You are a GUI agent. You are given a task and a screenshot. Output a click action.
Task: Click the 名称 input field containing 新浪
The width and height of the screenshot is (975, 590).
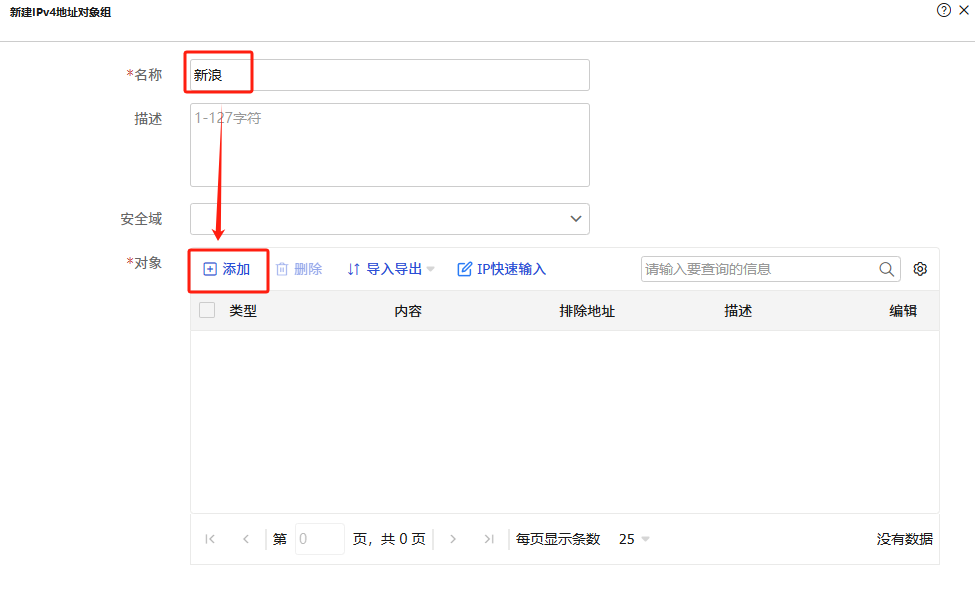click(390, 75)
